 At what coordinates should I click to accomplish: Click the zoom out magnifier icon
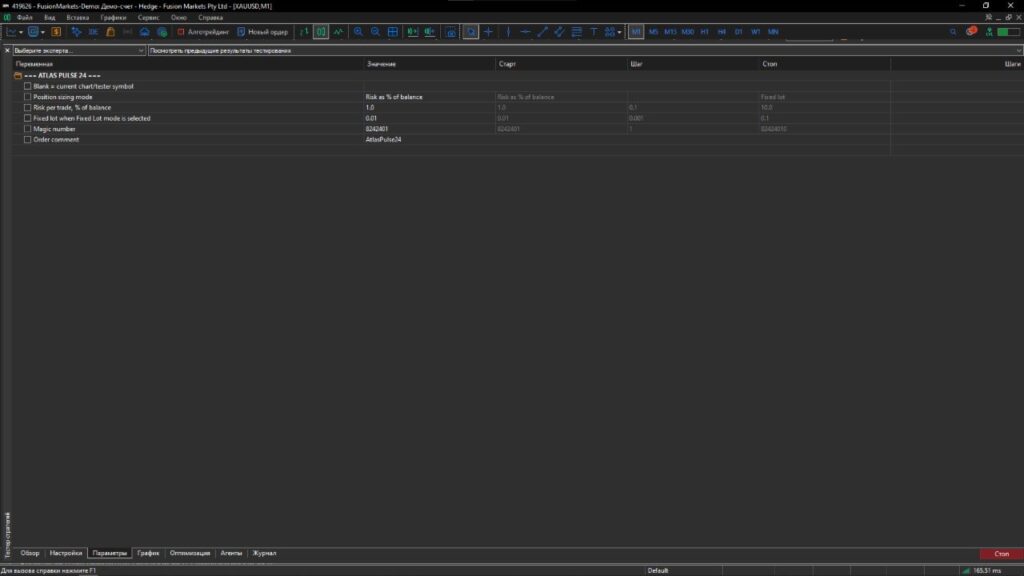(375, 31)
